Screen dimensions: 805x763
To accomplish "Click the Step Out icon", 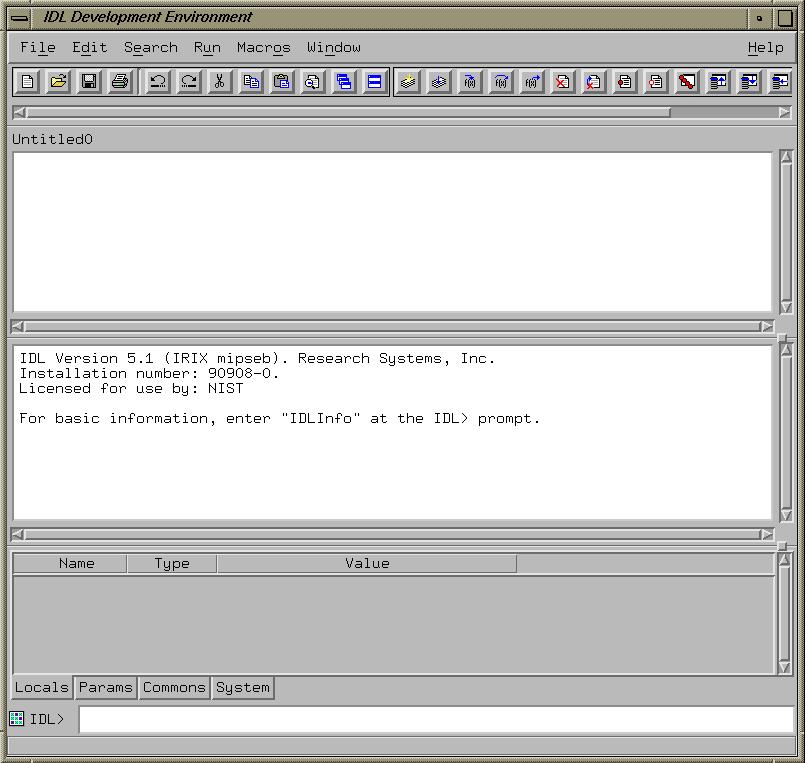I will point(532,82).
